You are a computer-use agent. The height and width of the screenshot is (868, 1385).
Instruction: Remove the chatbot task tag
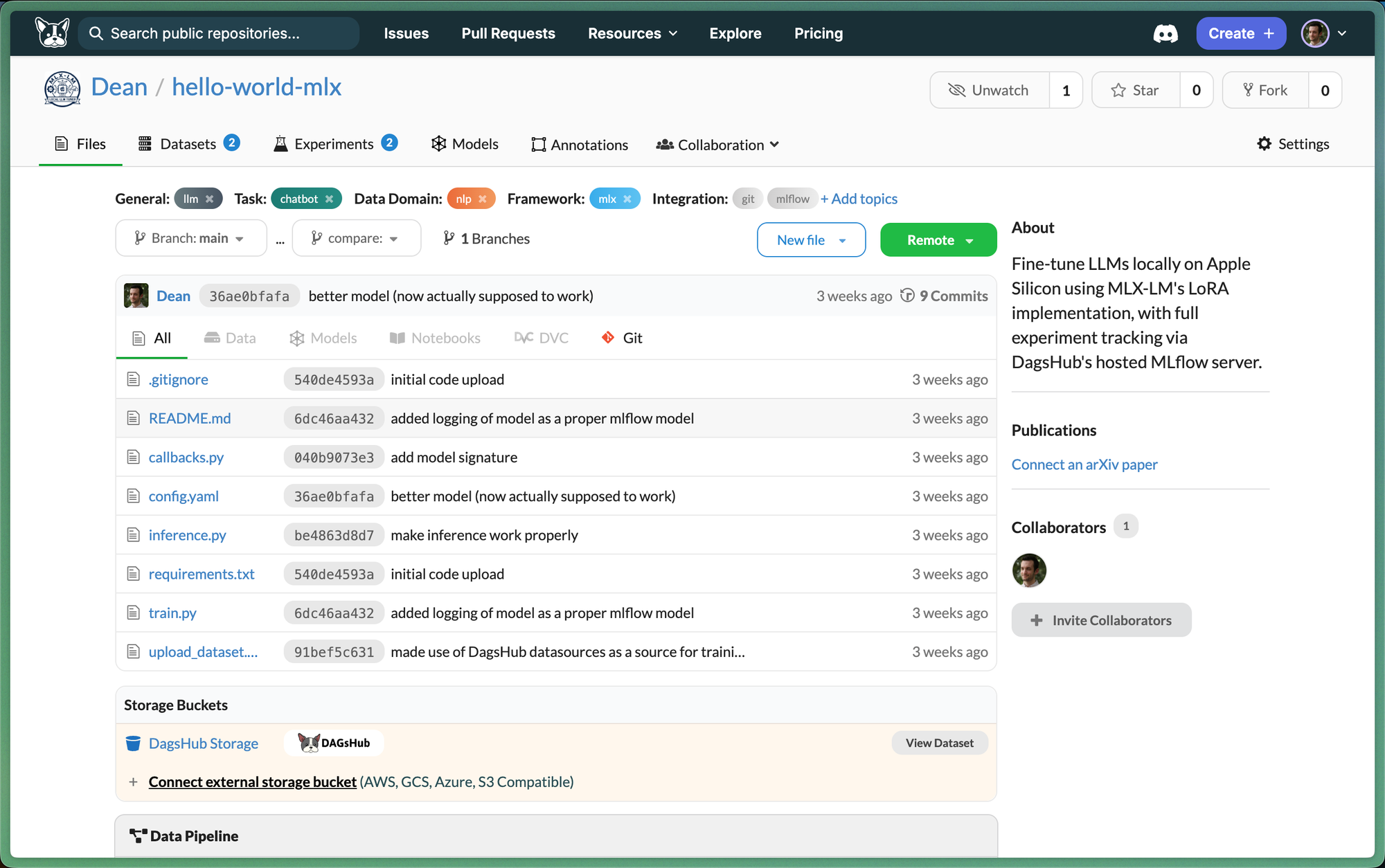330,199
